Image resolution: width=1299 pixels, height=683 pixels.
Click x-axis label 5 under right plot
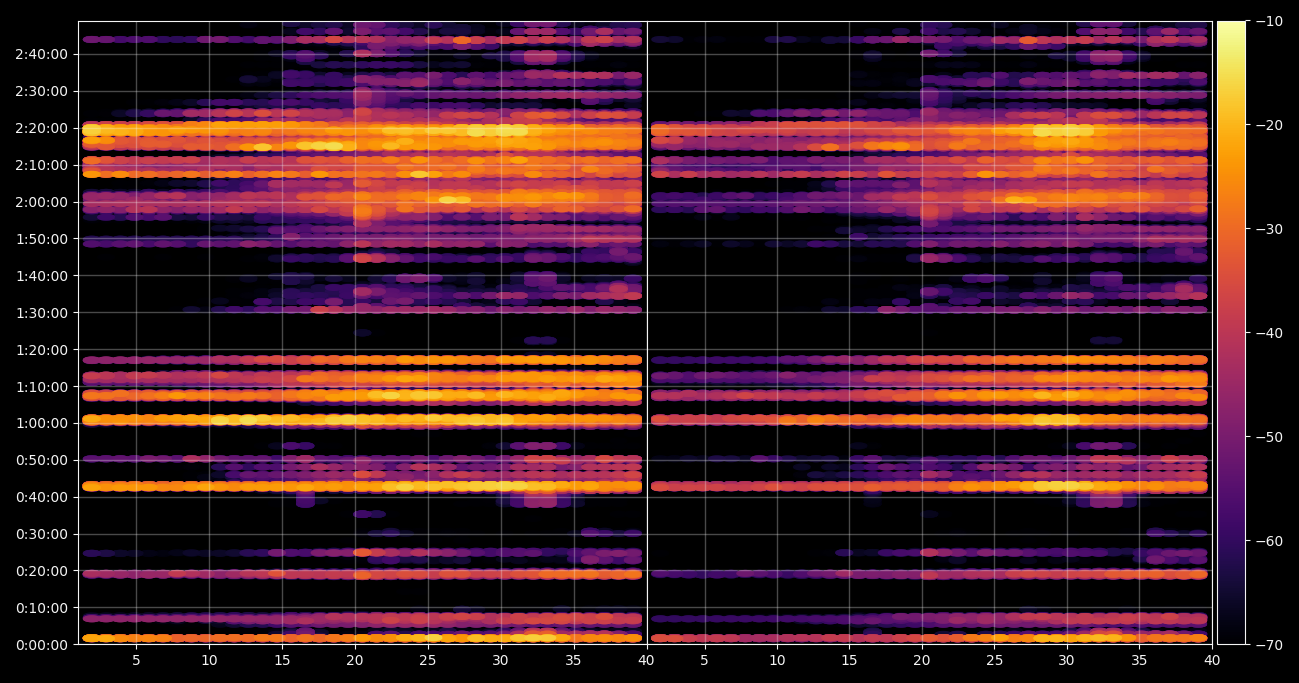[704, 661]
